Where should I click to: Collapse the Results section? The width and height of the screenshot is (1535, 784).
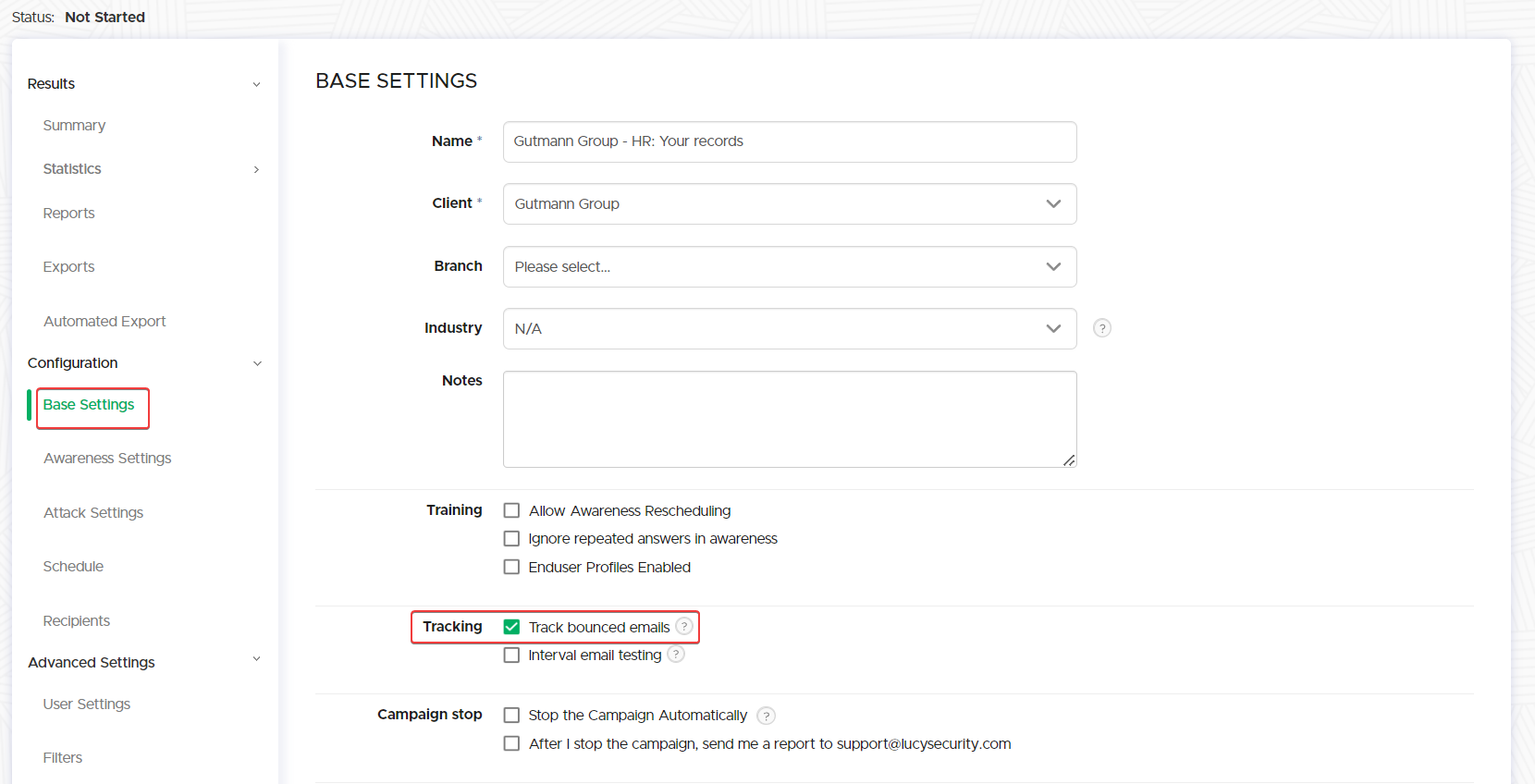256,84
